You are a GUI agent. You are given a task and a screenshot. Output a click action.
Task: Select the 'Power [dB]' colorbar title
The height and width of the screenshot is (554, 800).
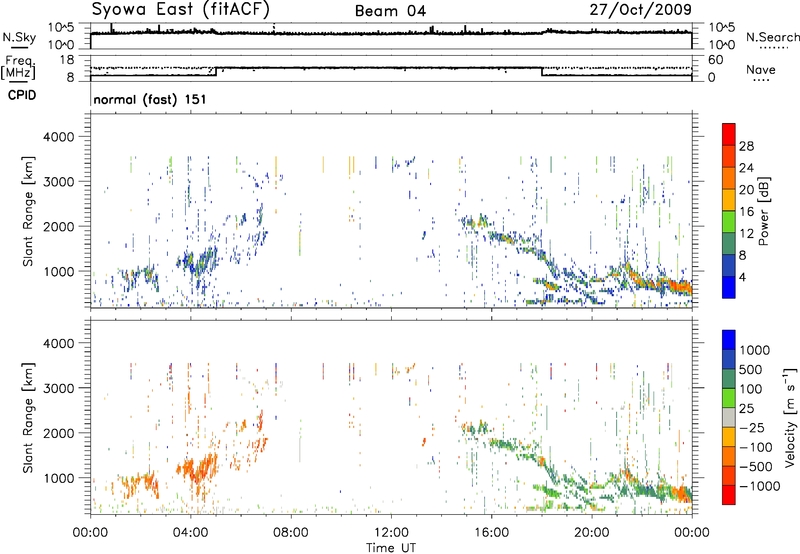[x=763, y=211]
